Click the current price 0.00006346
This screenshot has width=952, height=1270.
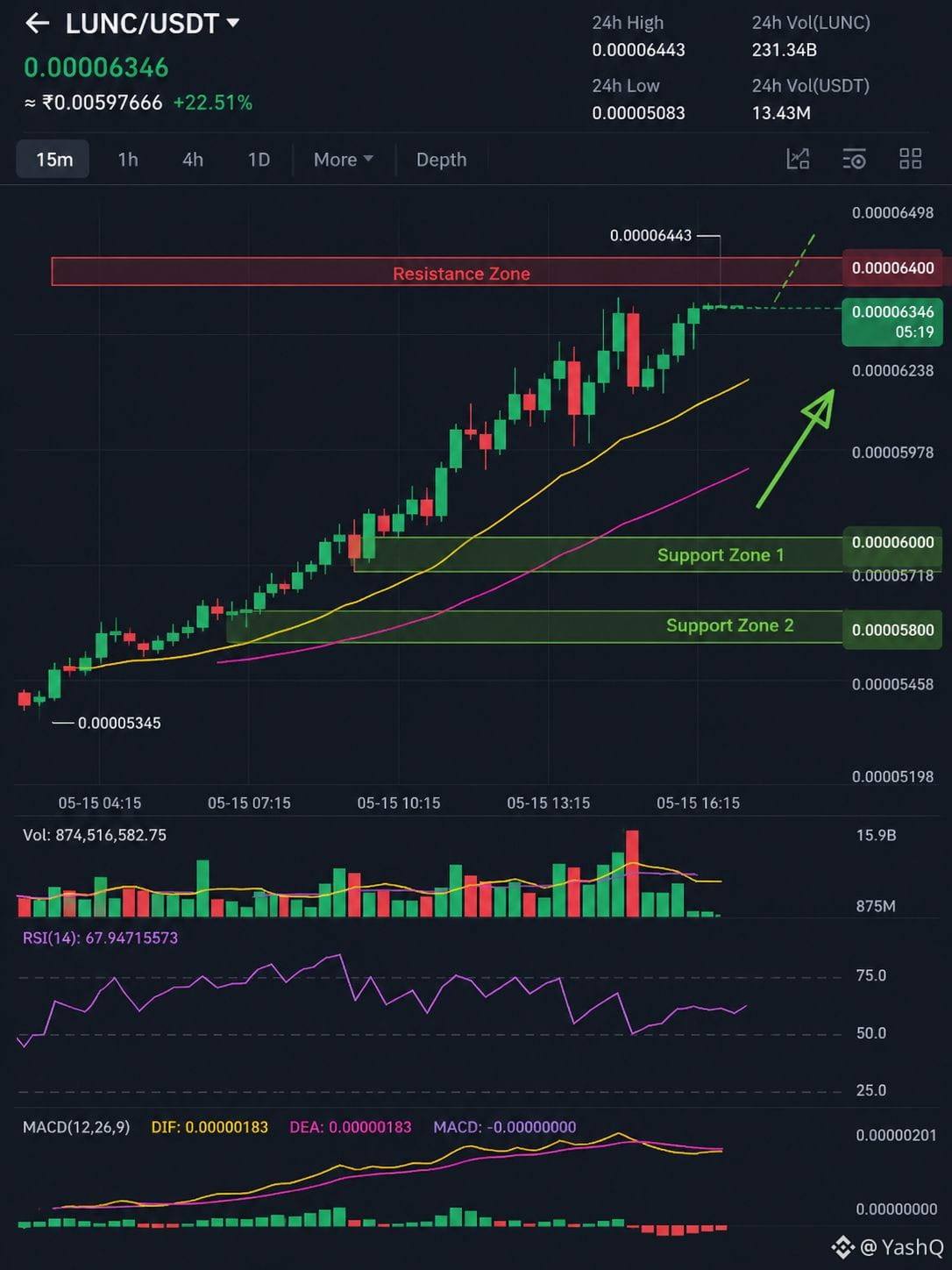coord(96,68)
